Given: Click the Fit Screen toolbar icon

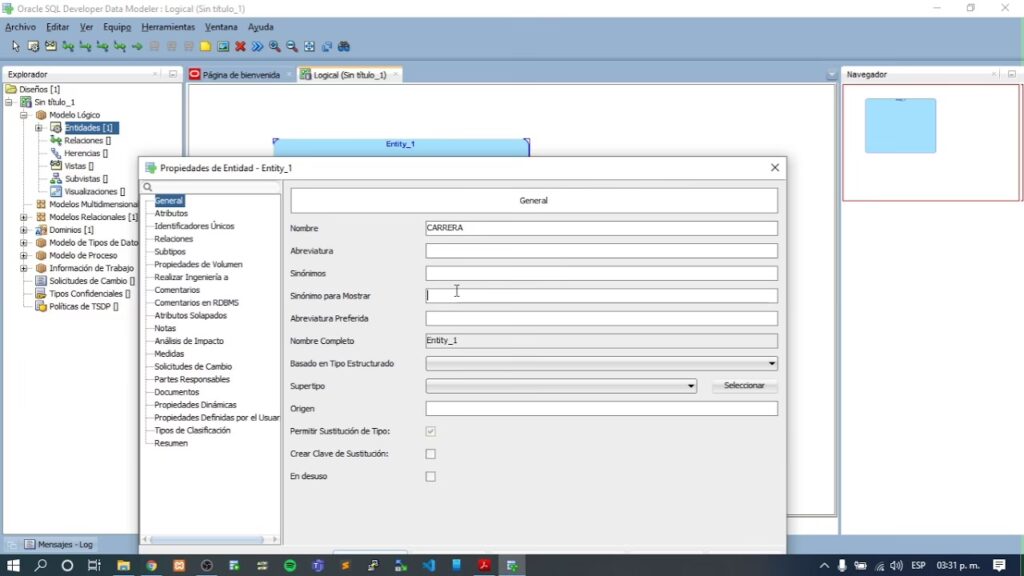Looking at the screenshot, I should coord(309,46).
